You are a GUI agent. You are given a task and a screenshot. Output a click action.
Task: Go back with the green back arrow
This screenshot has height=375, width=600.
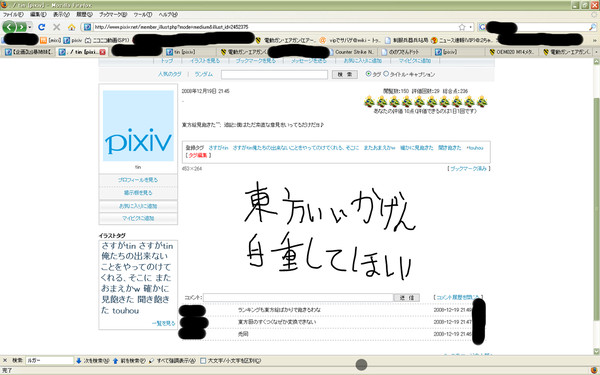click(9, 27)
